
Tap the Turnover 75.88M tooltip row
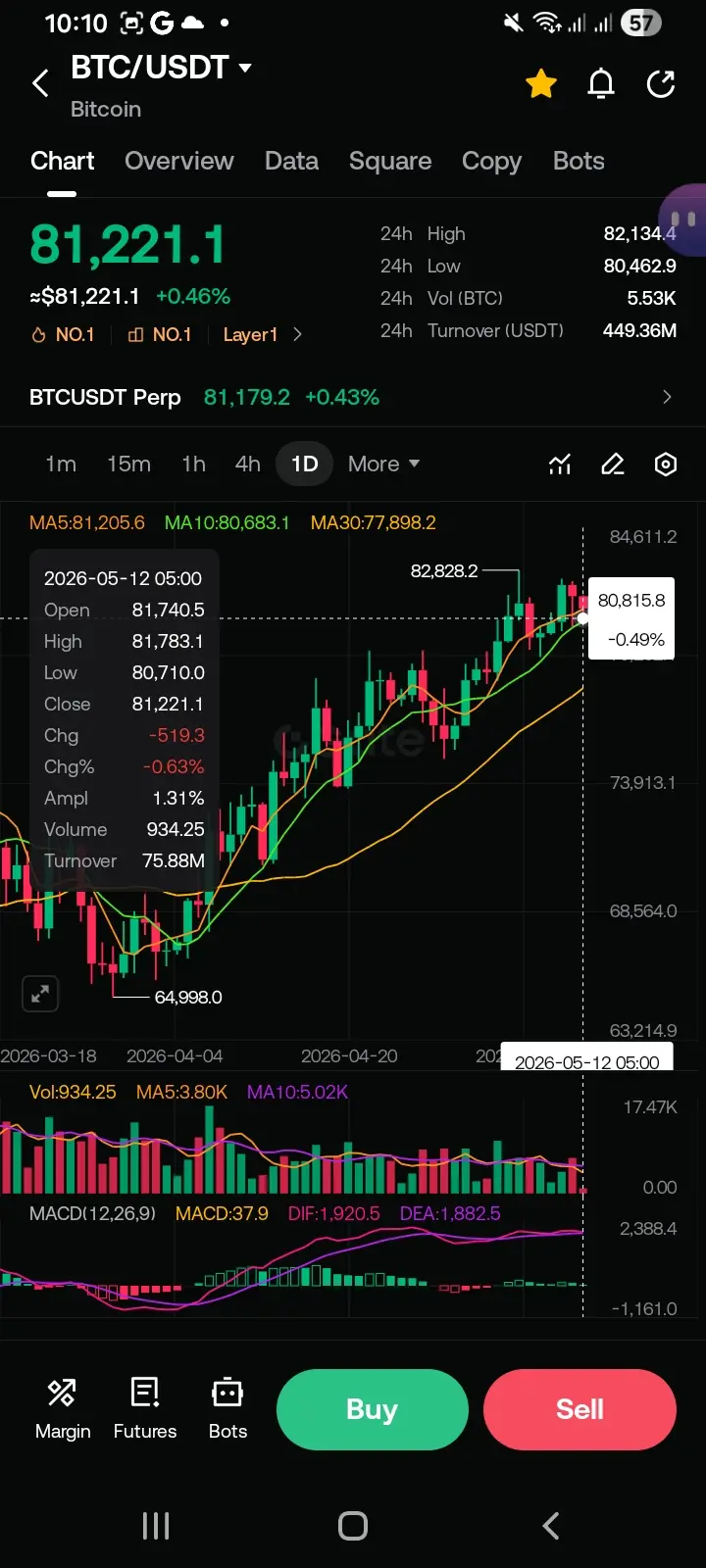coord(125,860)
